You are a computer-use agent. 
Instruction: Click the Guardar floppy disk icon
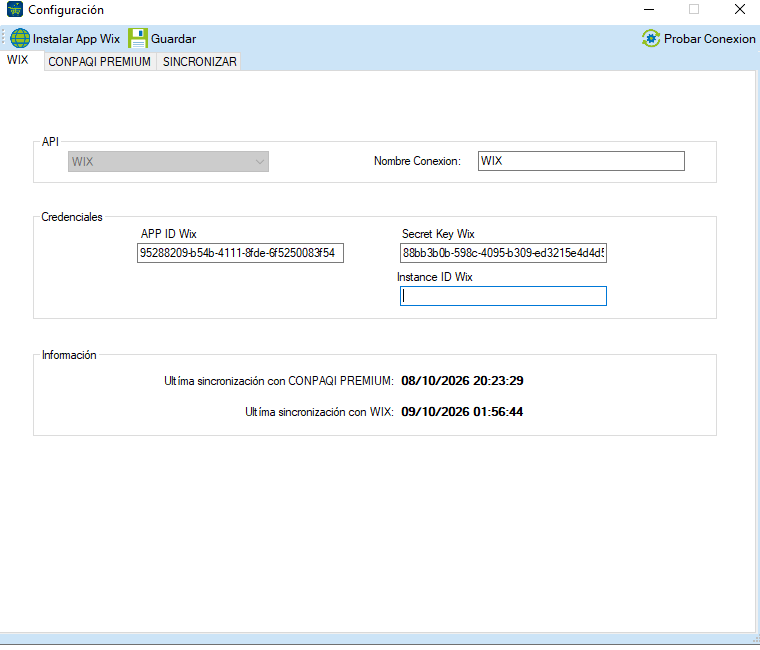point(138,38)
